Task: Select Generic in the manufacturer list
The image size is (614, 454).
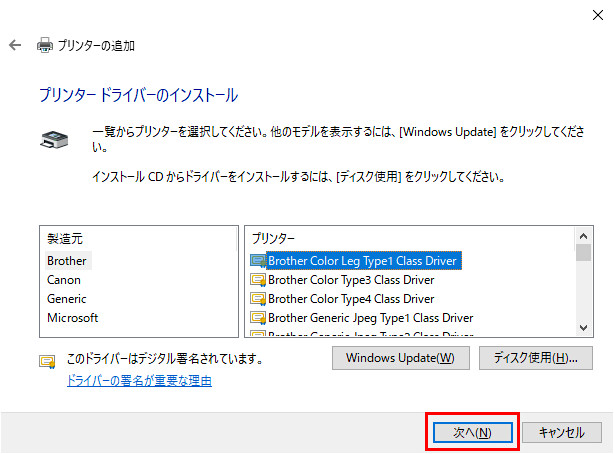Action: point(67,299)
